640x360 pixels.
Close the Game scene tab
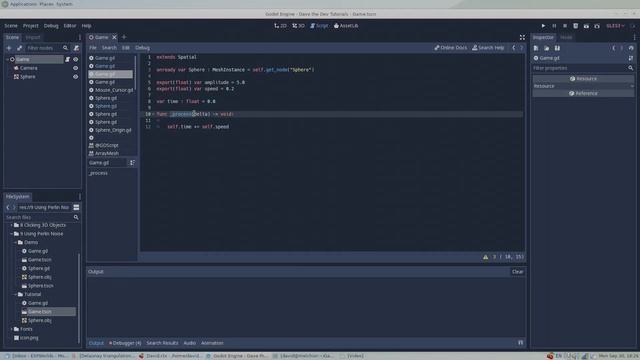pos(114,37)
